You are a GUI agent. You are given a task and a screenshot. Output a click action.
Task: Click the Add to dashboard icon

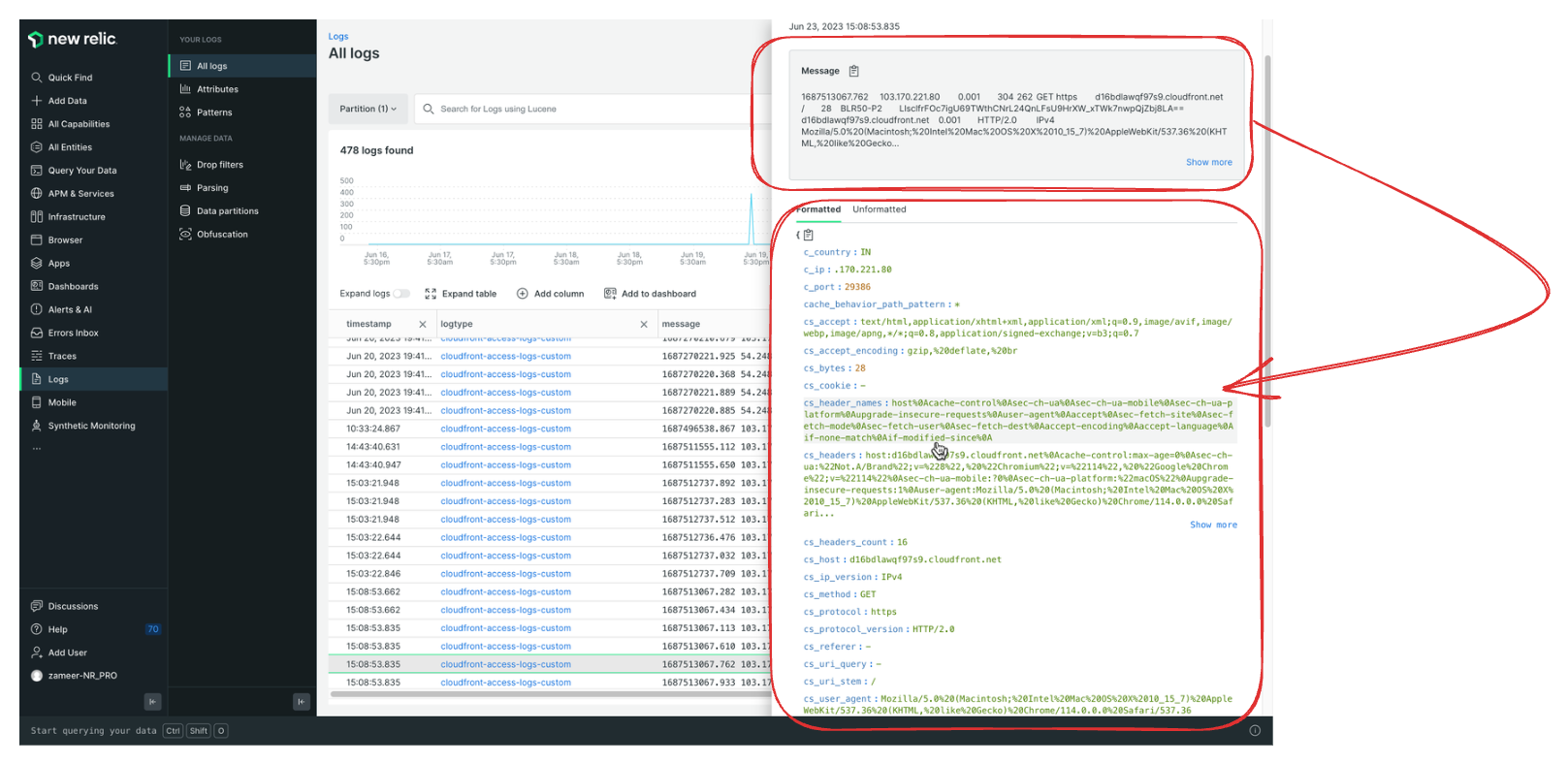(610, 294)
